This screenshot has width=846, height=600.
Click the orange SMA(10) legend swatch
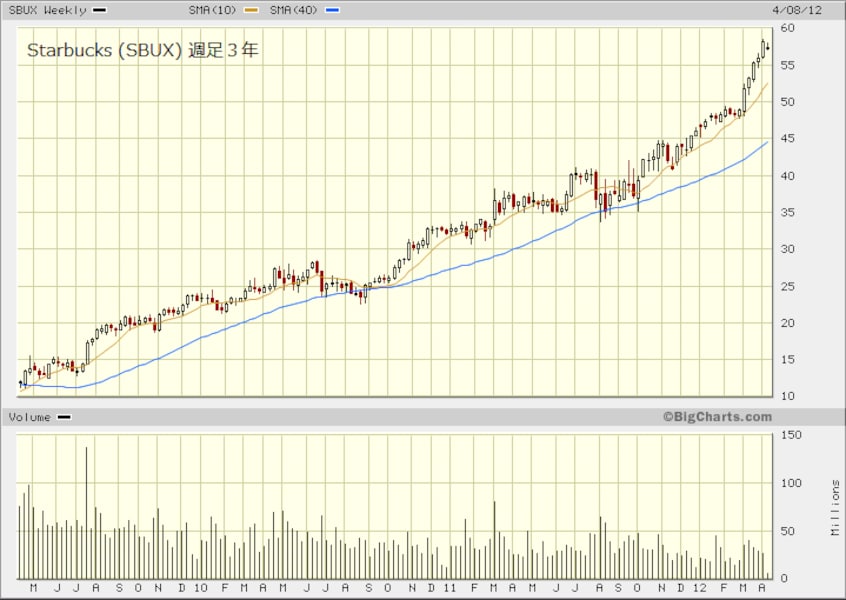[x=251, y=10]
